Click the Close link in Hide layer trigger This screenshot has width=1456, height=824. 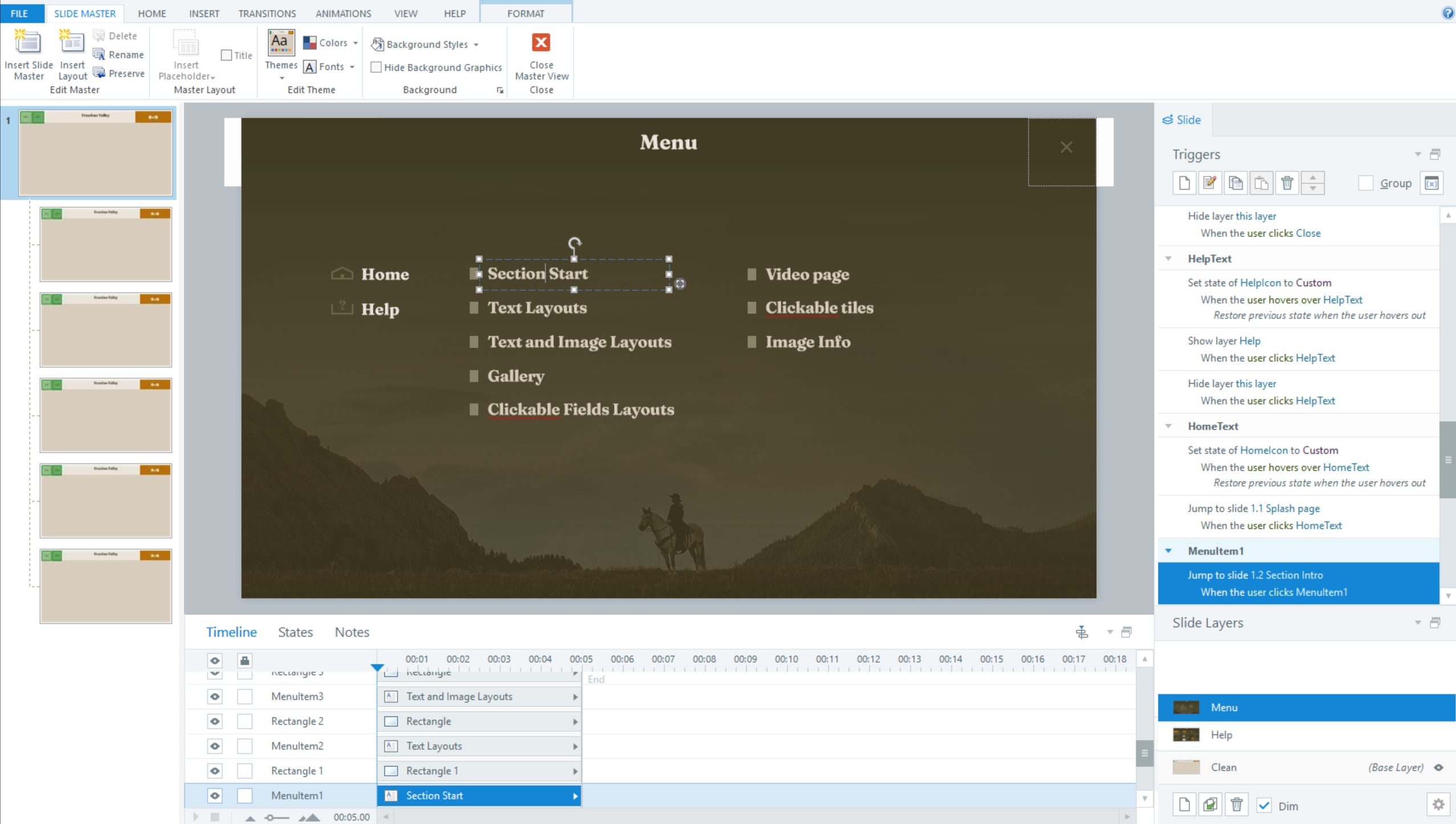coord(1308,233)
